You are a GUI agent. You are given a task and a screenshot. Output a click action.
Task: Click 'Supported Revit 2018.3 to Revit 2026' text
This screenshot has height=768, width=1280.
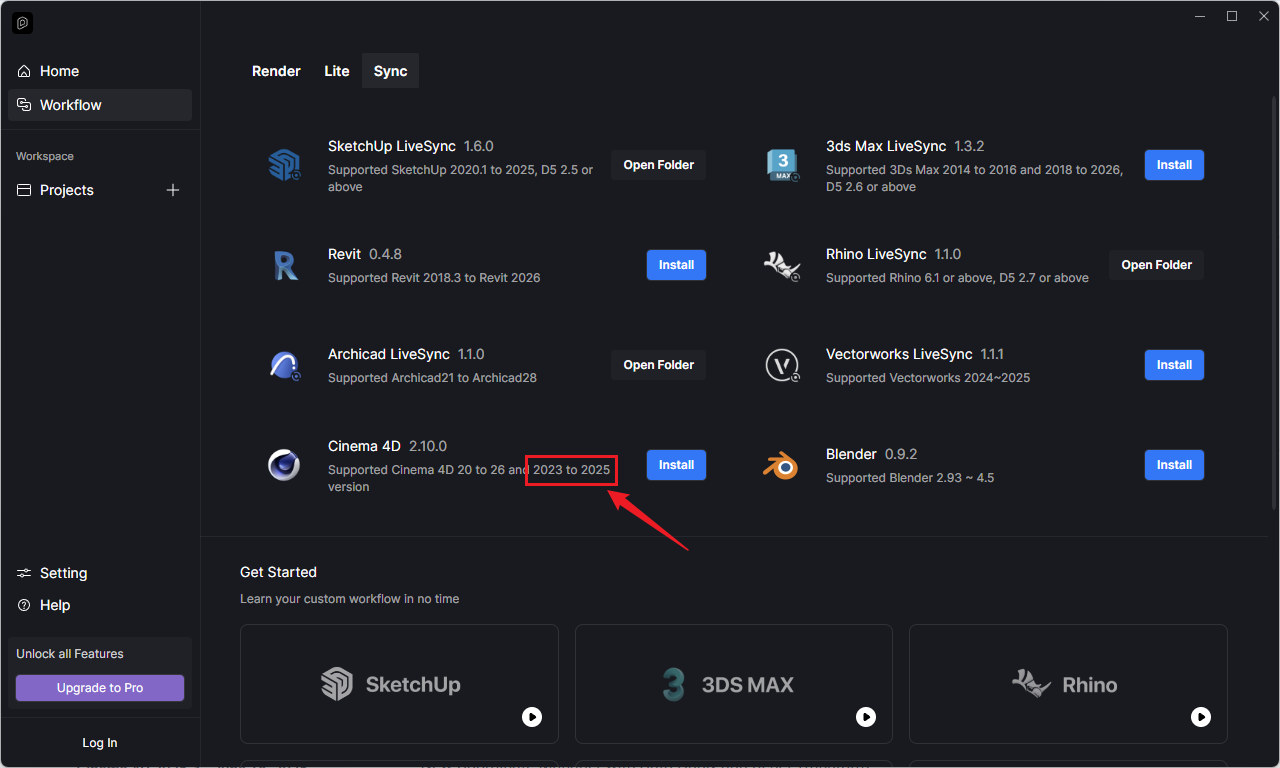434,278
